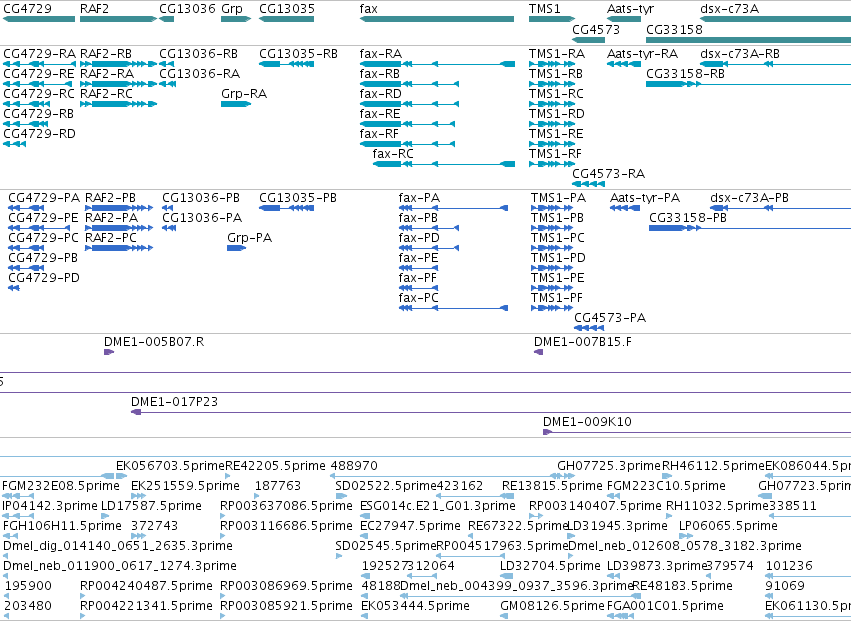The width and height of the screenshot is (851, 621).
Task: Open EST GH07725.3prime
Action: point(609,466)
